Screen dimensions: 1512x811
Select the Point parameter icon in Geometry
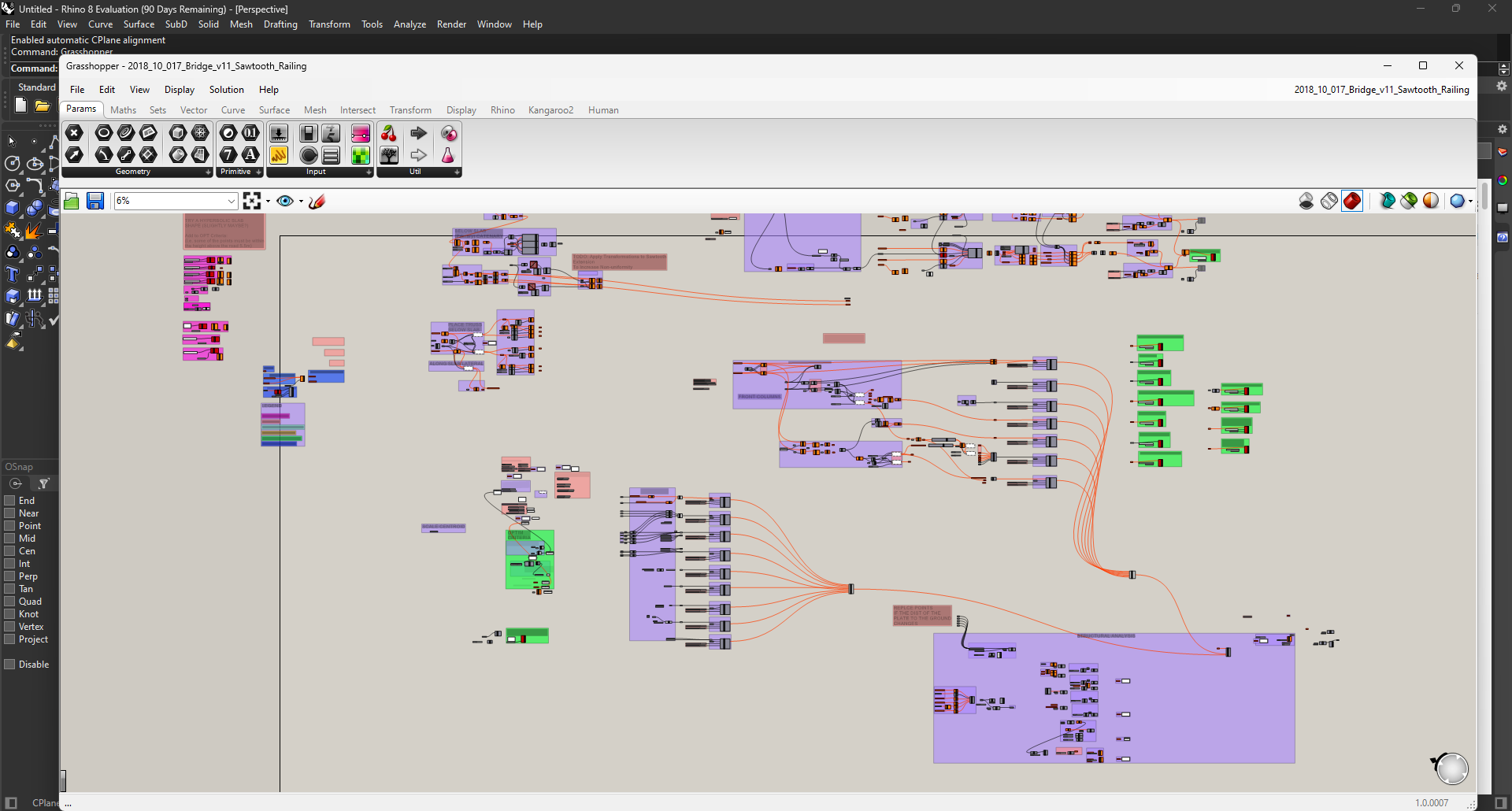(x=75, y=133)
